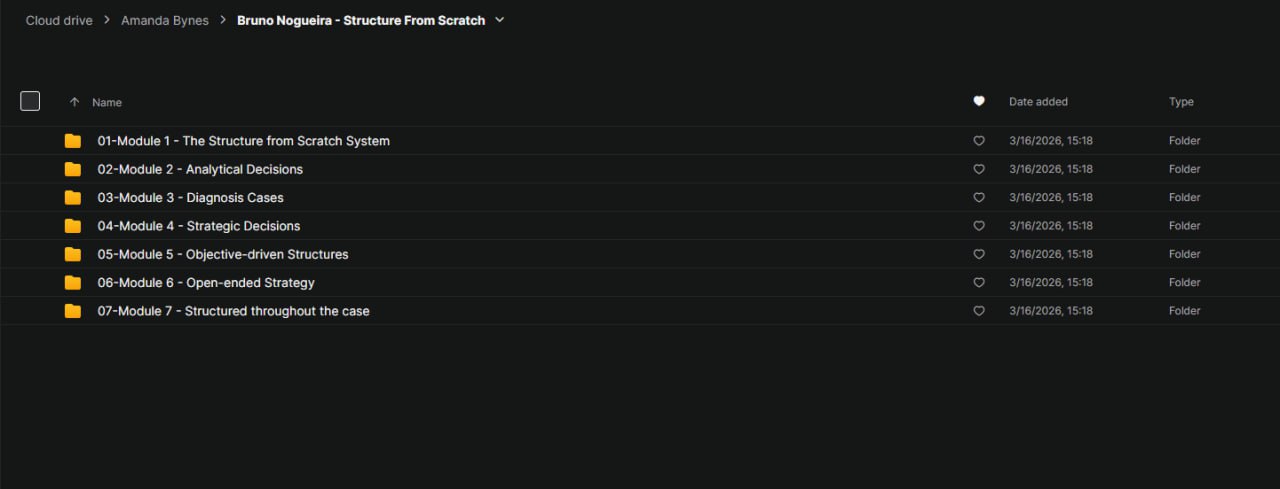Expand the current folder breadcrumb dropdown chevron
Viewport: 1280px width, 489px height.
500,20
